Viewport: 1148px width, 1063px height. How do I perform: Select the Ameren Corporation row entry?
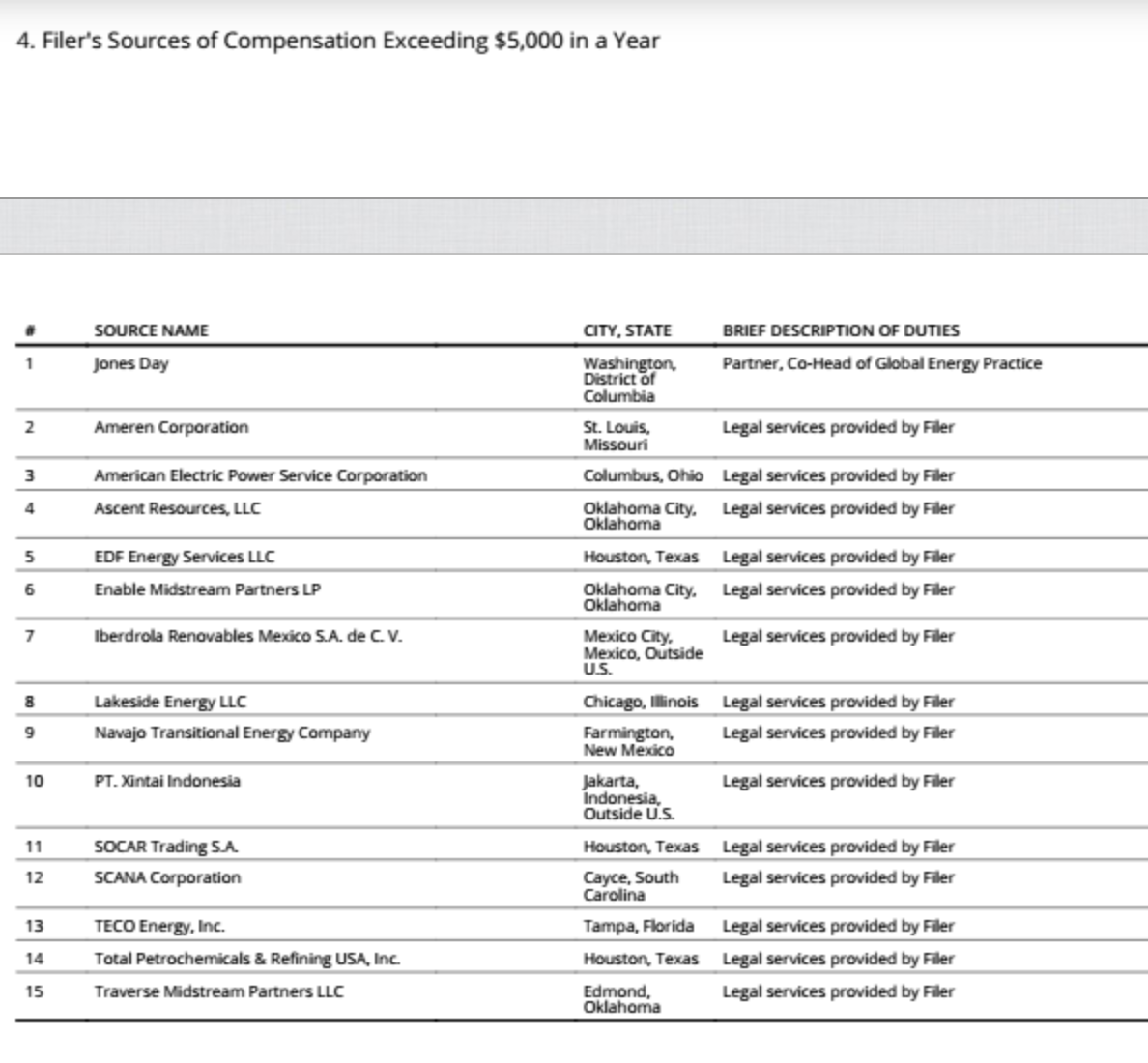coord(171,427)
